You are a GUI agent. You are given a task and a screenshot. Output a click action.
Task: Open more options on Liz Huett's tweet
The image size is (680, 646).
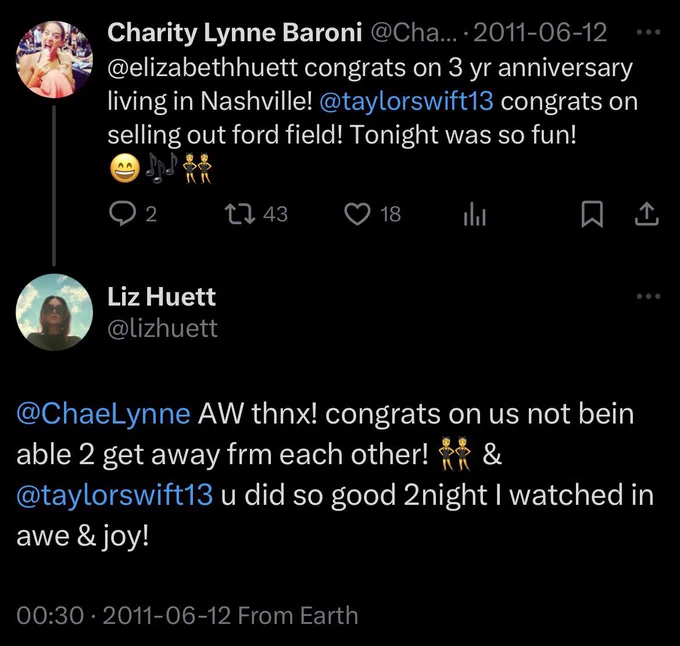[649, 297]
